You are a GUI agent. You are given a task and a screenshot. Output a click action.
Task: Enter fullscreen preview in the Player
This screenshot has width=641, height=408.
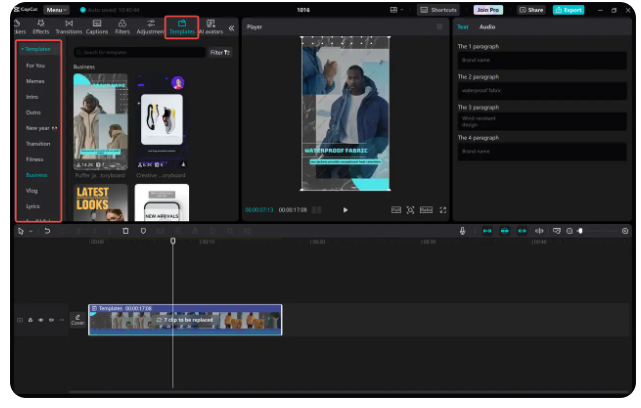click(443, 210)
